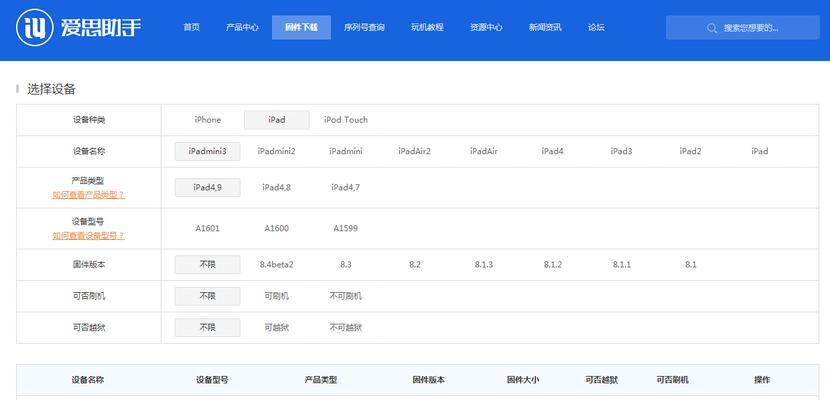Open the 产品中心 nav item
The image size is (830, 400).
click(242, 28)
